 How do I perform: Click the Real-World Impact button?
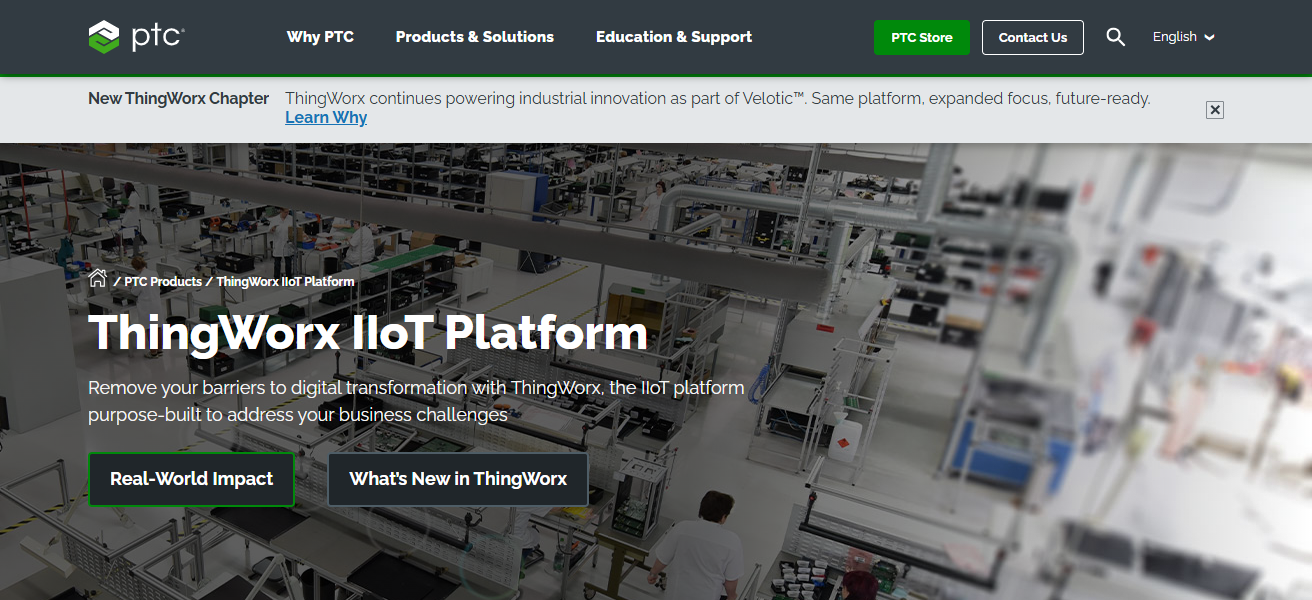pyautogui.click(x=192, y=479)
